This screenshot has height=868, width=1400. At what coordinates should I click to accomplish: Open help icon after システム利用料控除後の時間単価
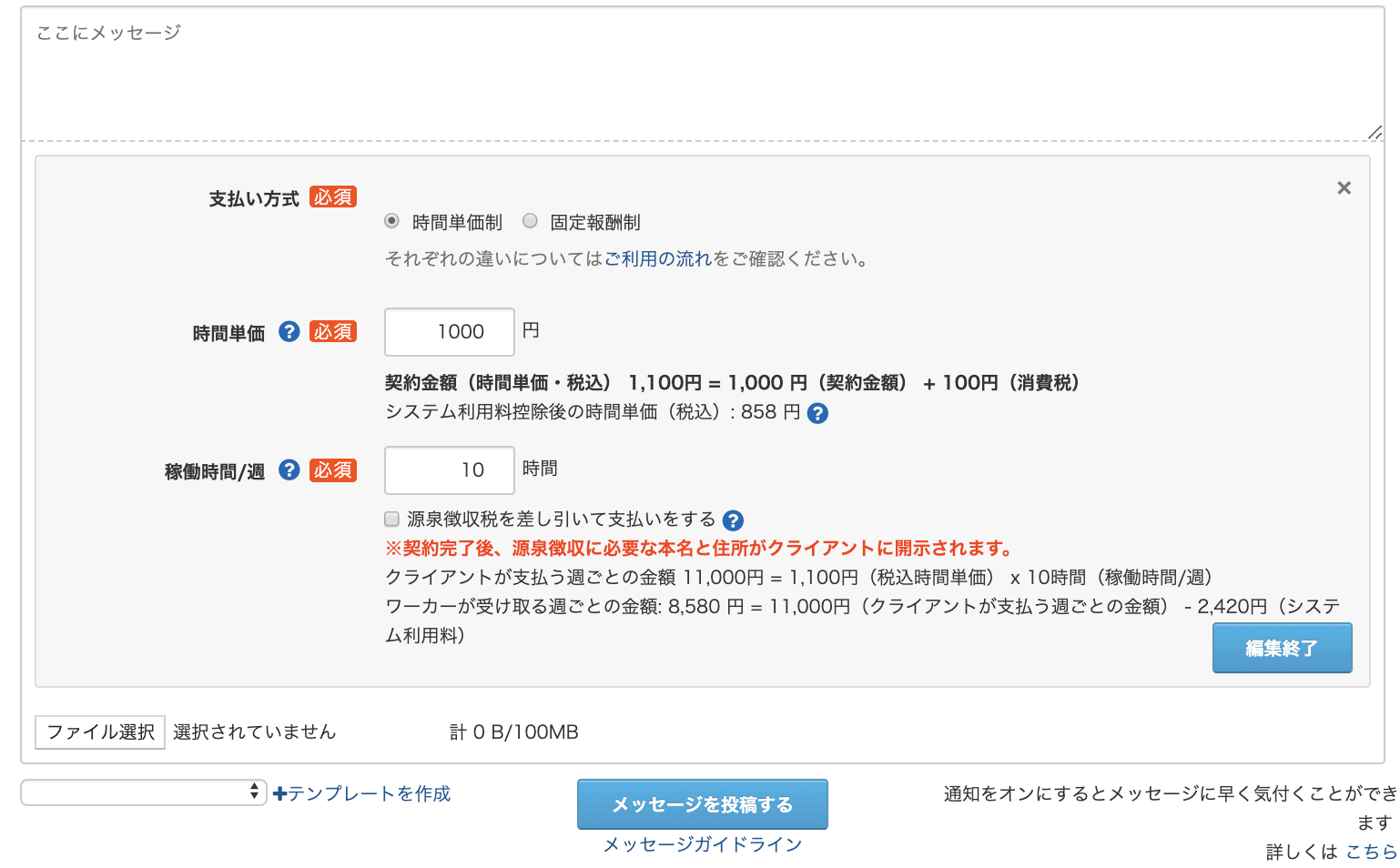[x=817, y=414]
